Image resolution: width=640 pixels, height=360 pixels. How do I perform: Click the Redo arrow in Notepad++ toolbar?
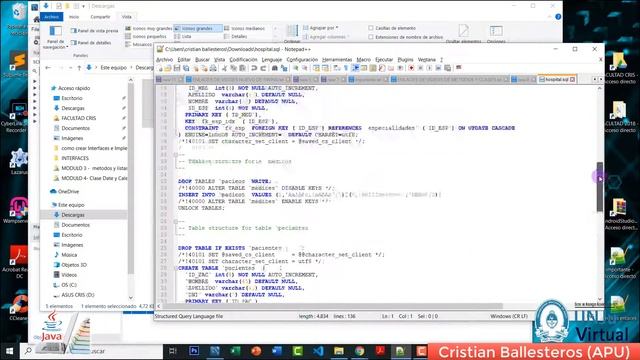[x=263, y=68]
